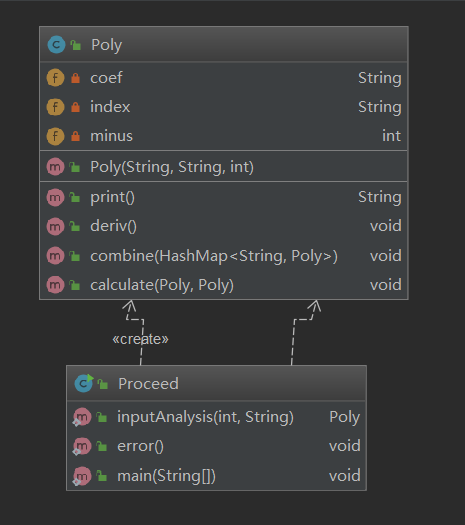Click the method icon beside the Poly constructor

click(x=55, y=167)
